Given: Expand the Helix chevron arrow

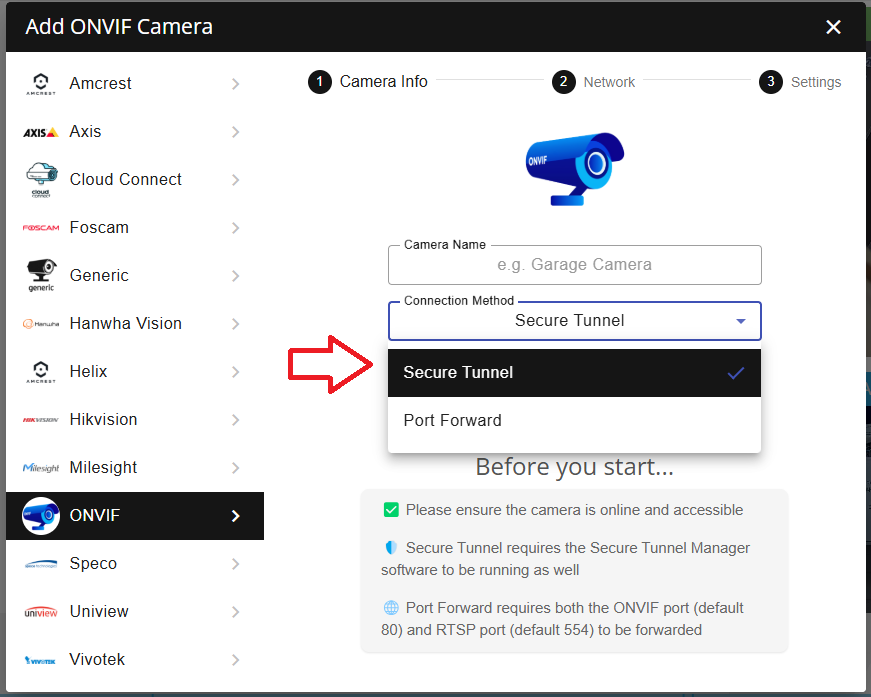Looking at the screenshot, I should coord(236,372).
